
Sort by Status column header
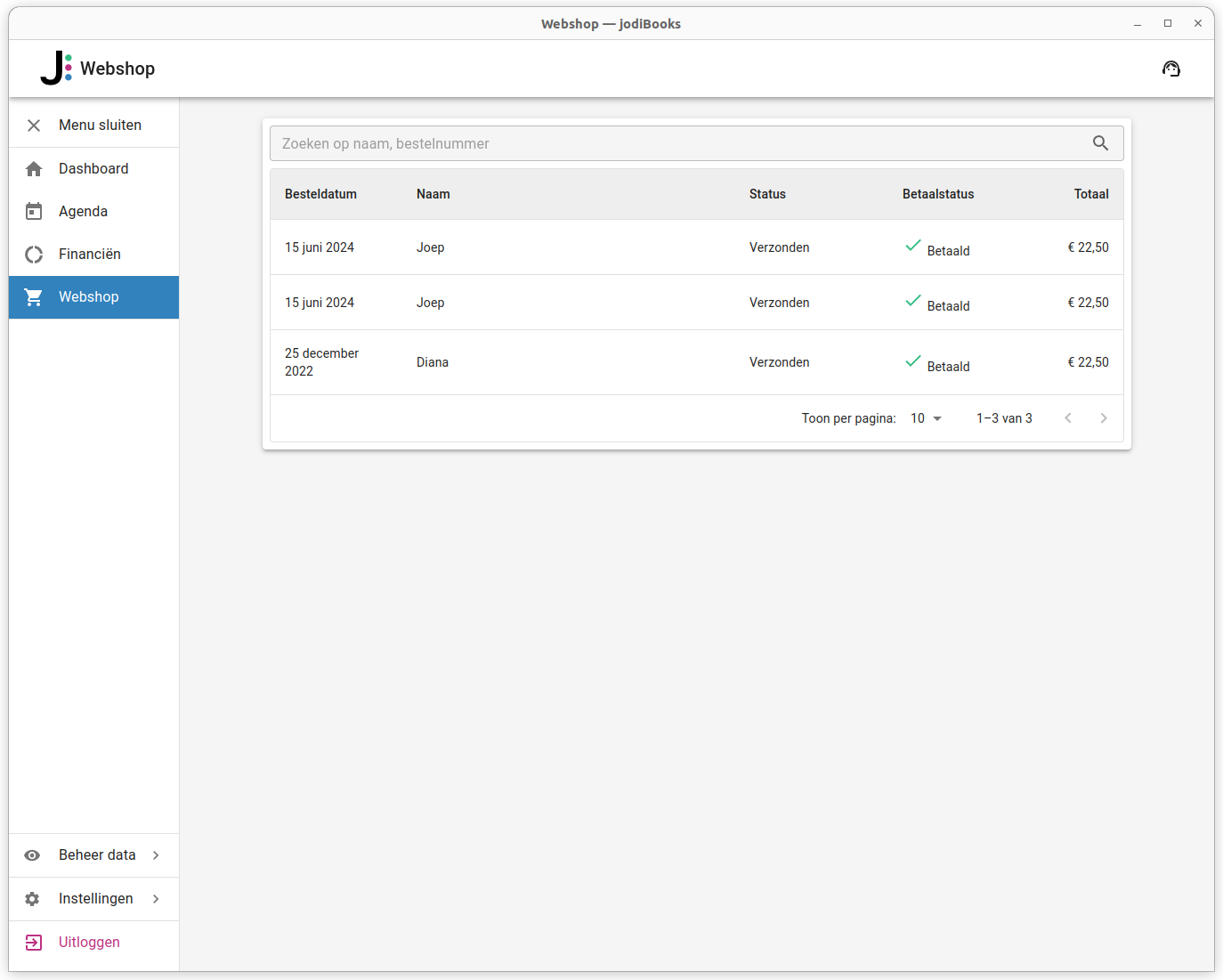click(767, 194)
